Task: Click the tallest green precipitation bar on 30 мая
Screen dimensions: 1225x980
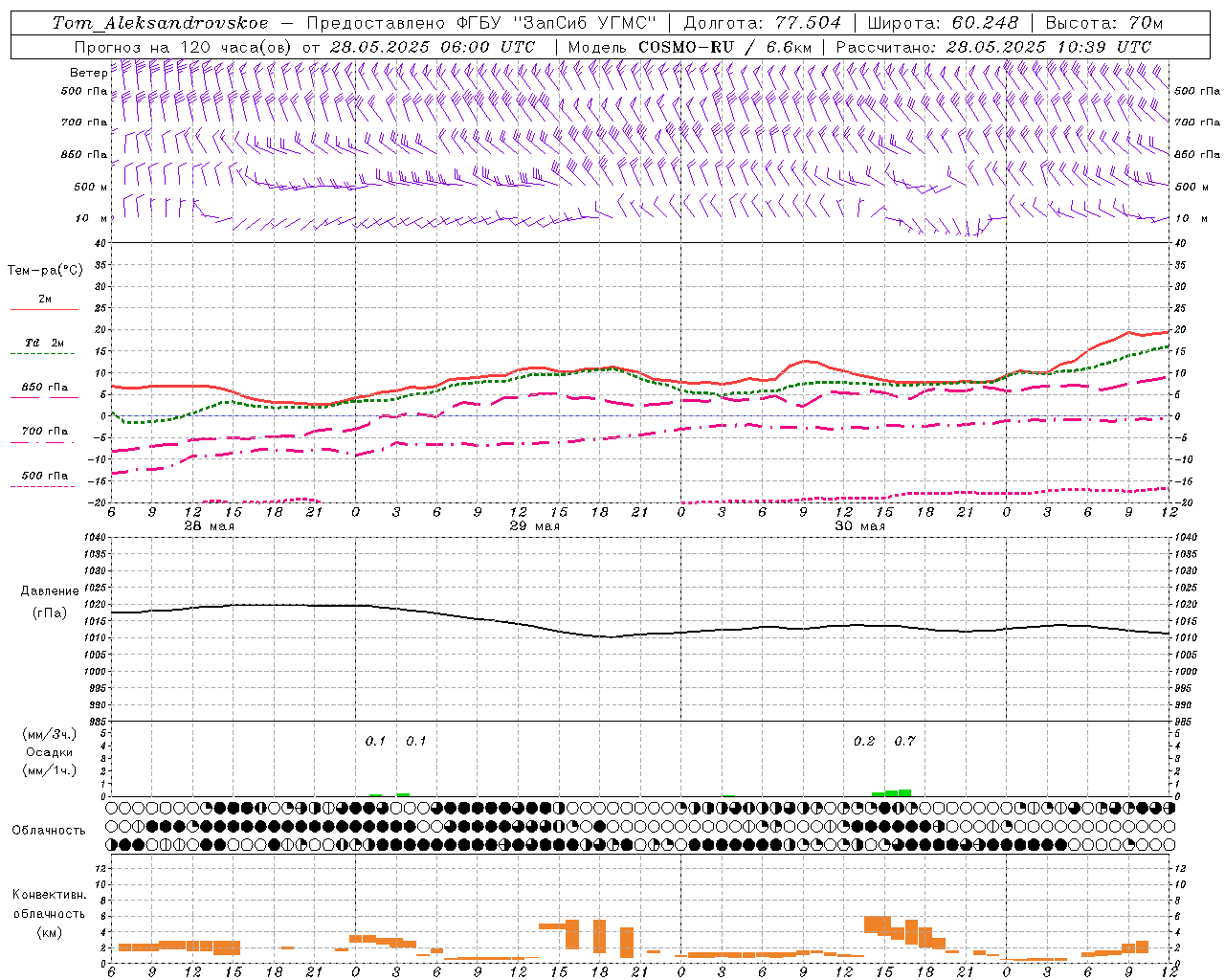Action: click(904, 792)
